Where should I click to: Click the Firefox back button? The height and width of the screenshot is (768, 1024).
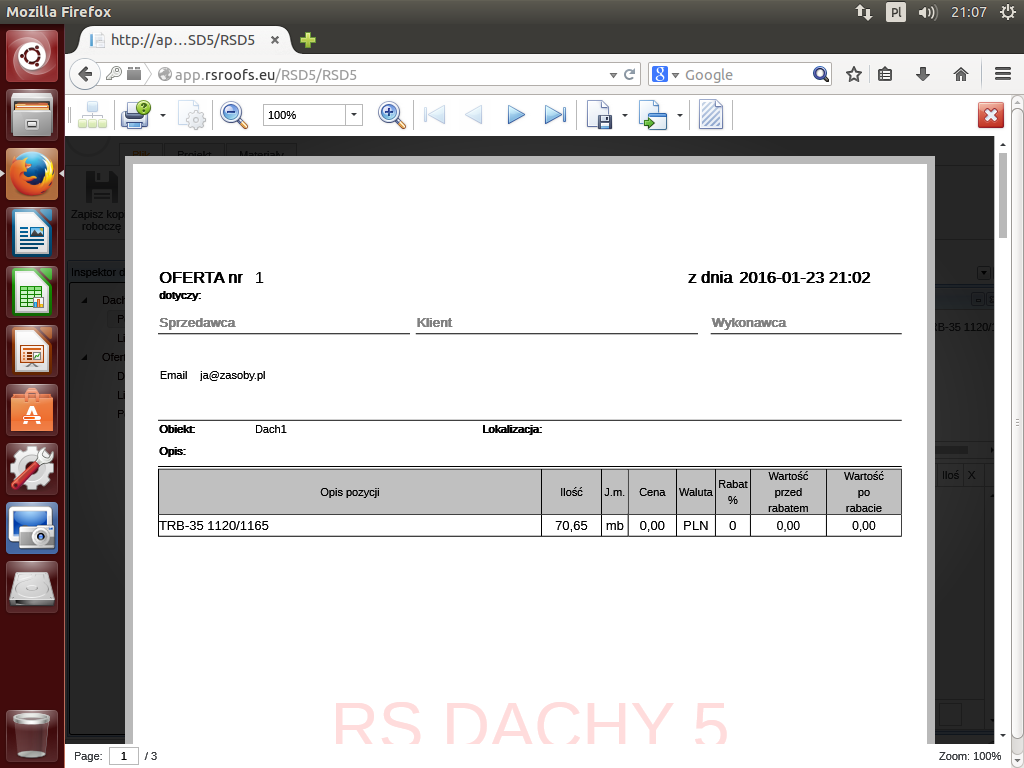point(86,74)
